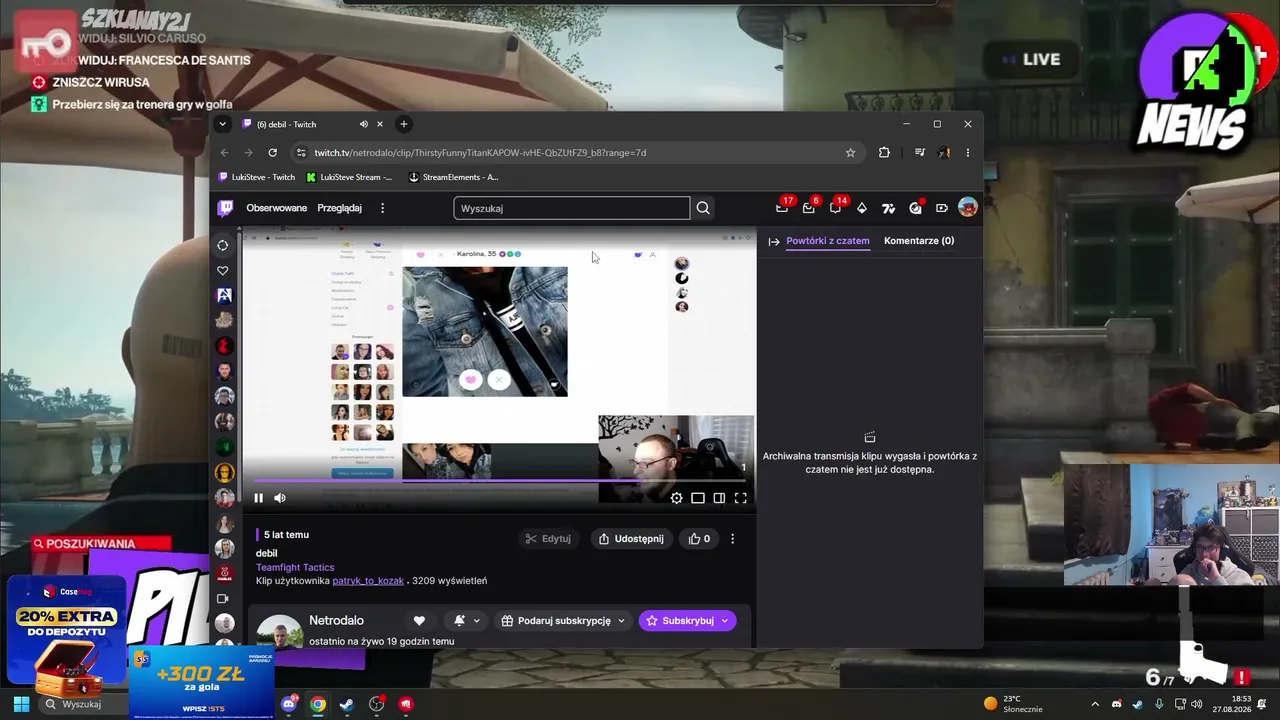Open LukiSteve - Twitch bookmark
This screenshot has height=720, width=1280.
[257, 177]
